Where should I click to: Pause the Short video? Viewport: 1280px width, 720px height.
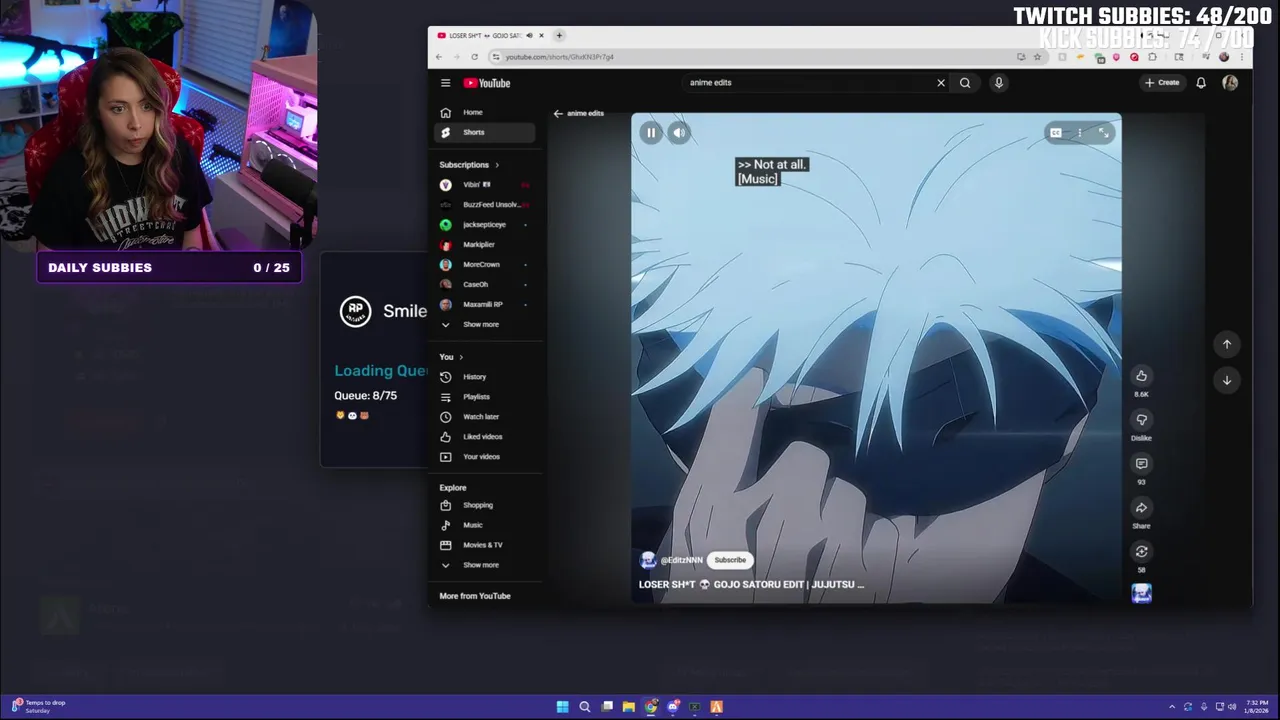(651, 133)
